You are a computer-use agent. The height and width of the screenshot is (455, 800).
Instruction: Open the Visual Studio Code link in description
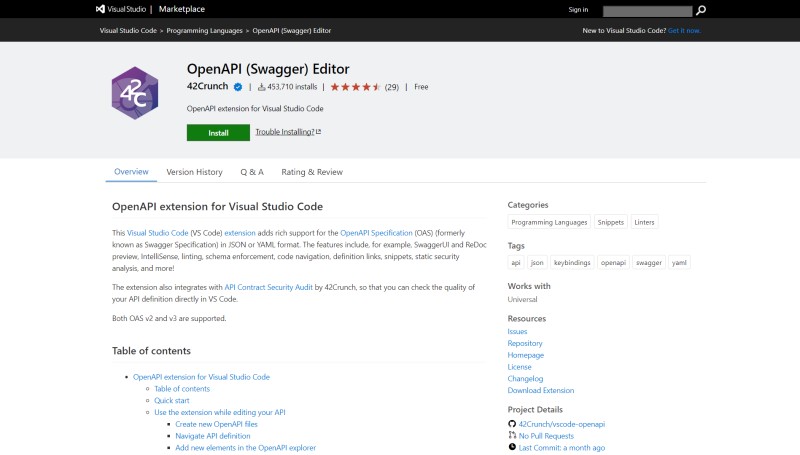(157, 233)
